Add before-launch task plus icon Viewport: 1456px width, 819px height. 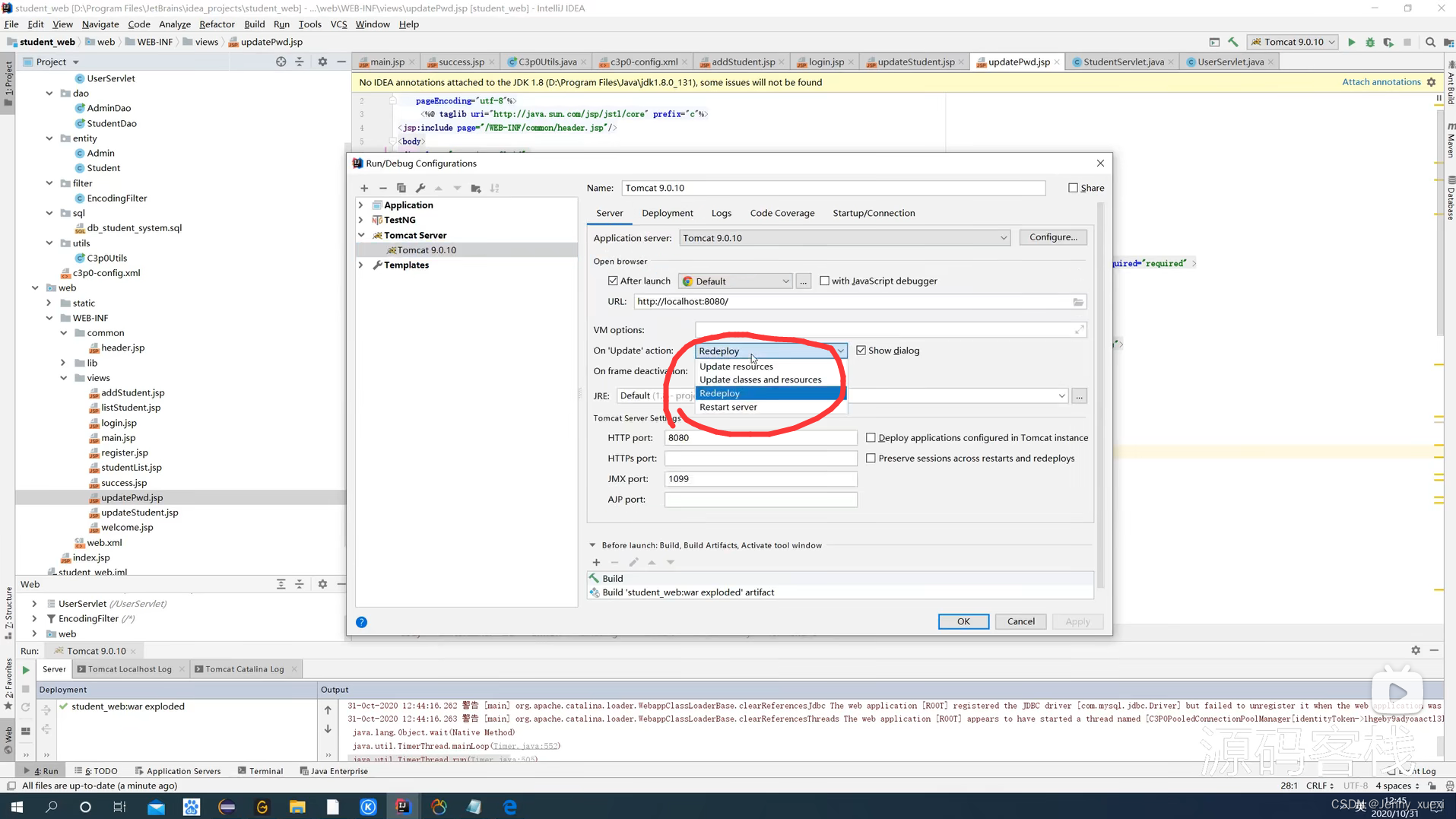(x=596, y=563)
